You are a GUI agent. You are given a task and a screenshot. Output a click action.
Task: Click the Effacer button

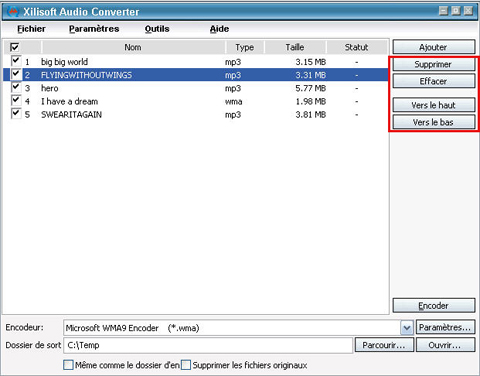pos(434,81)
